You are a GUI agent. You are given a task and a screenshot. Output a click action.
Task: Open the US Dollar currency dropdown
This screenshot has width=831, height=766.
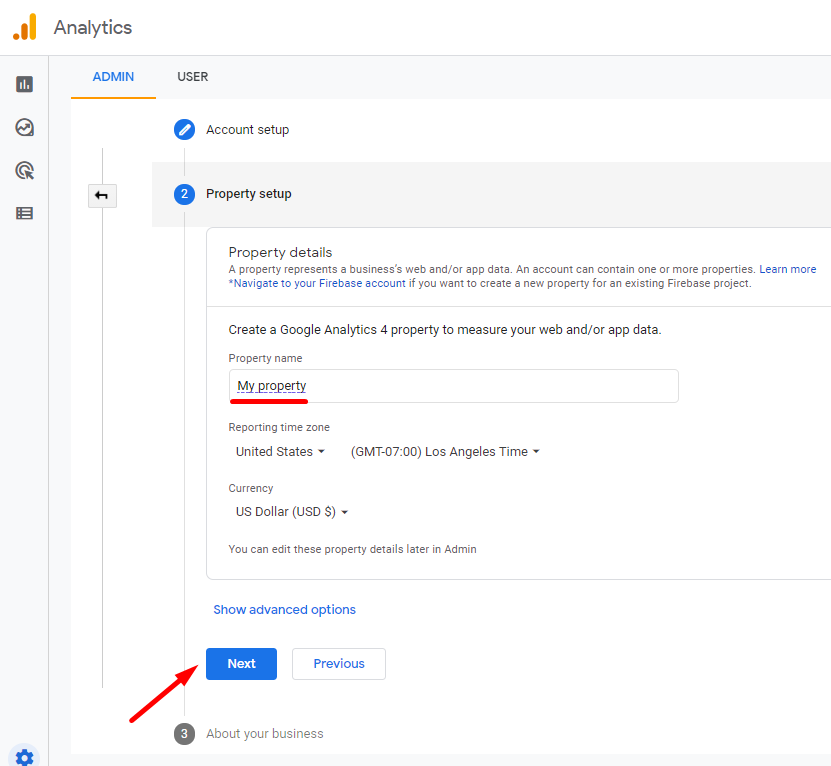pyautogui.click(x=291, y=512)
